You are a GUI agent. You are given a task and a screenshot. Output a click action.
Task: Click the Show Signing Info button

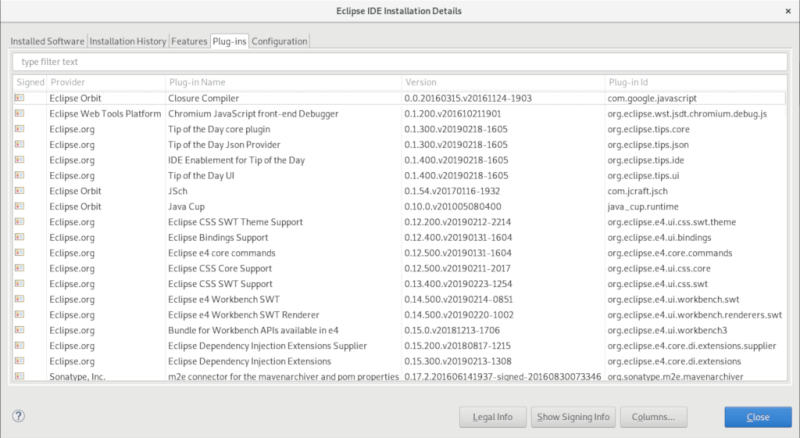point(573,417)
